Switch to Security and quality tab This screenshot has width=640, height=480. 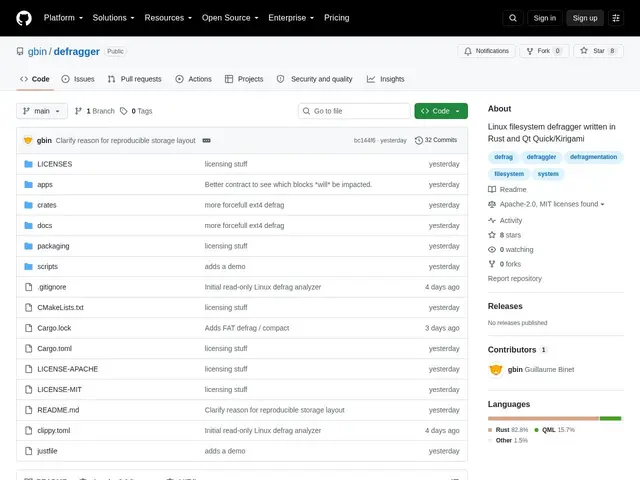point(314,79)
